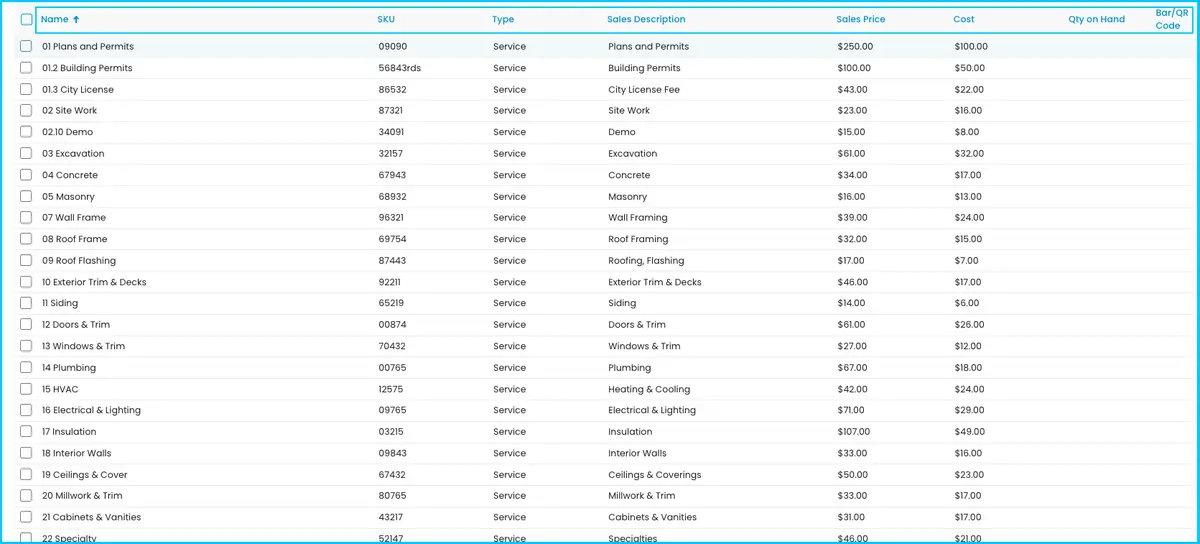
Task: Sort by the Cost column header
Action: pos(964,19)
